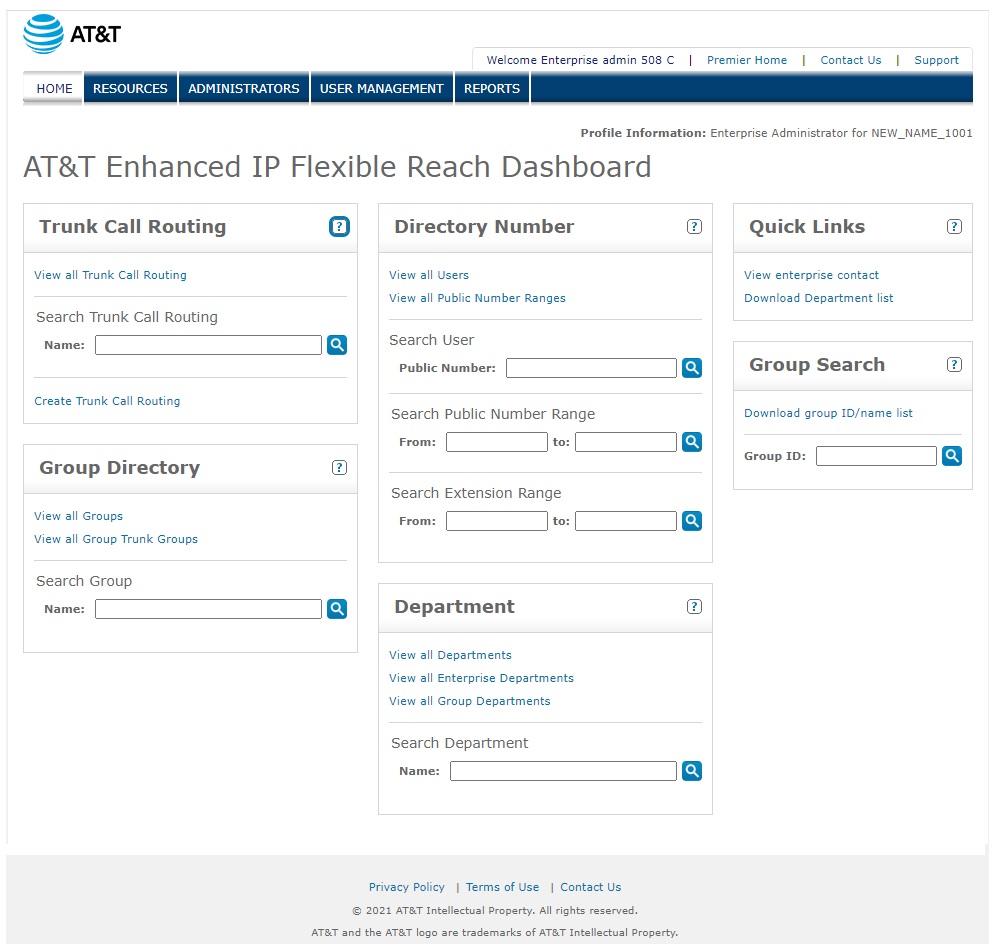Focus Search Department Name field
This screenshot has width=994, height=949.
pyautogui.click(x=564, y=771)
